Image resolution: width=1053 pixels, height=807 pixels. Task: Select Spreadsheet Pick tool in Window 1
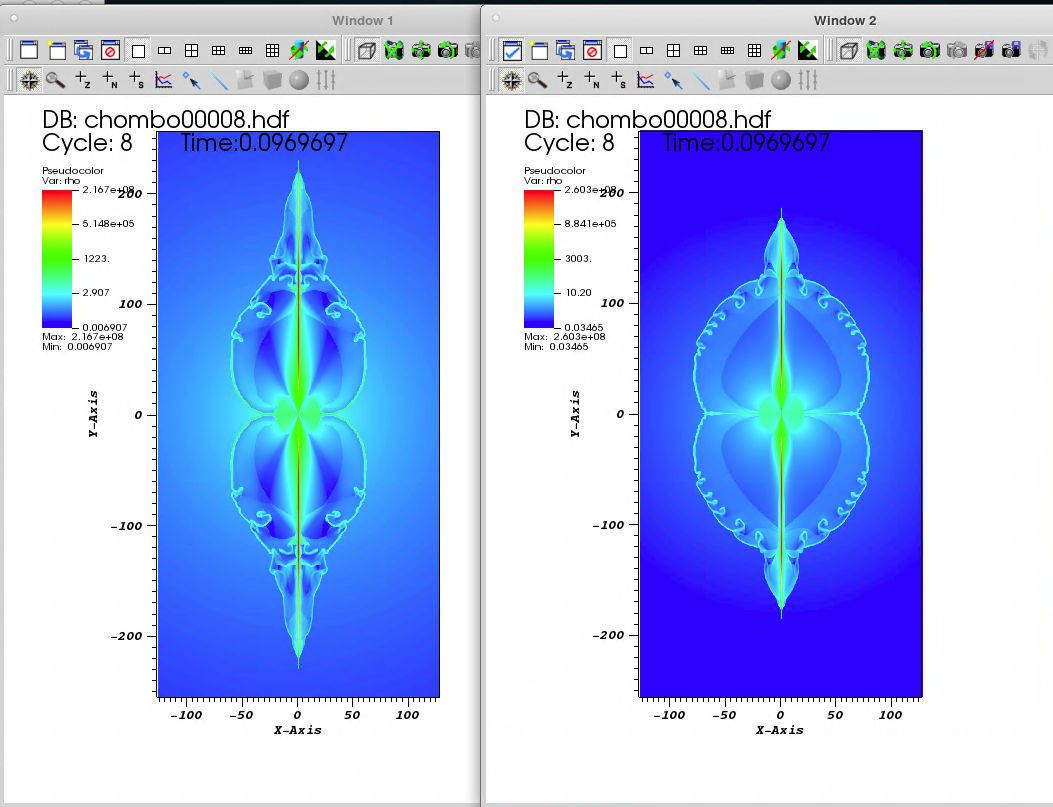136,81
